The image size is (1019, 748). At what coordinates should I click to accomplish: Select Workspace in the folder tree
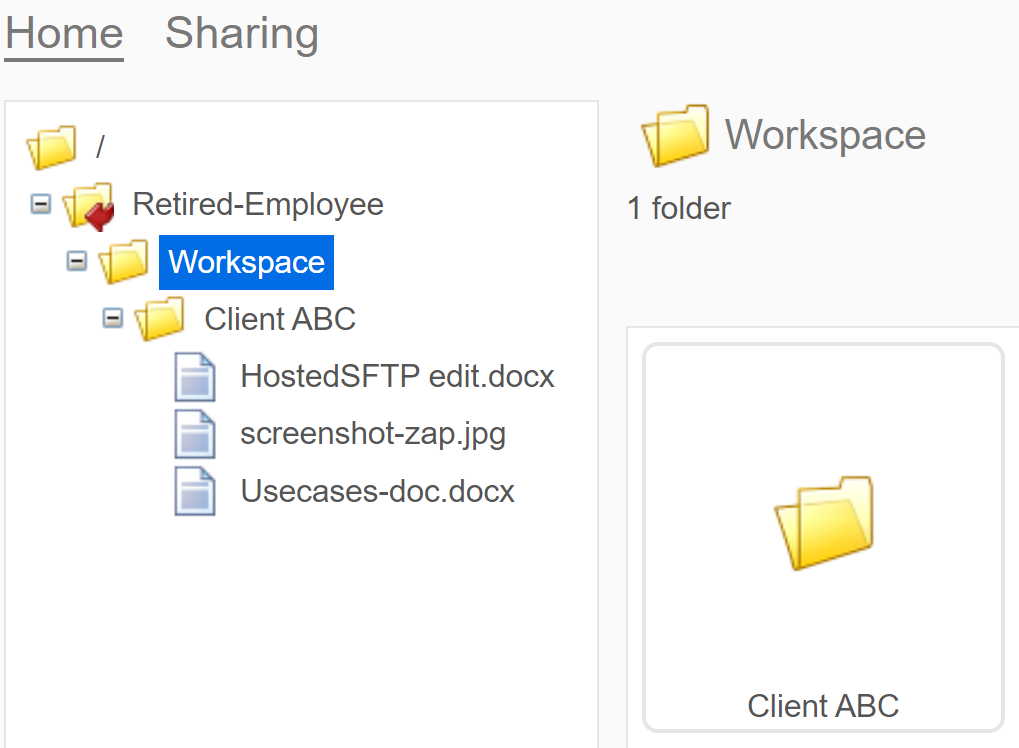246,261
